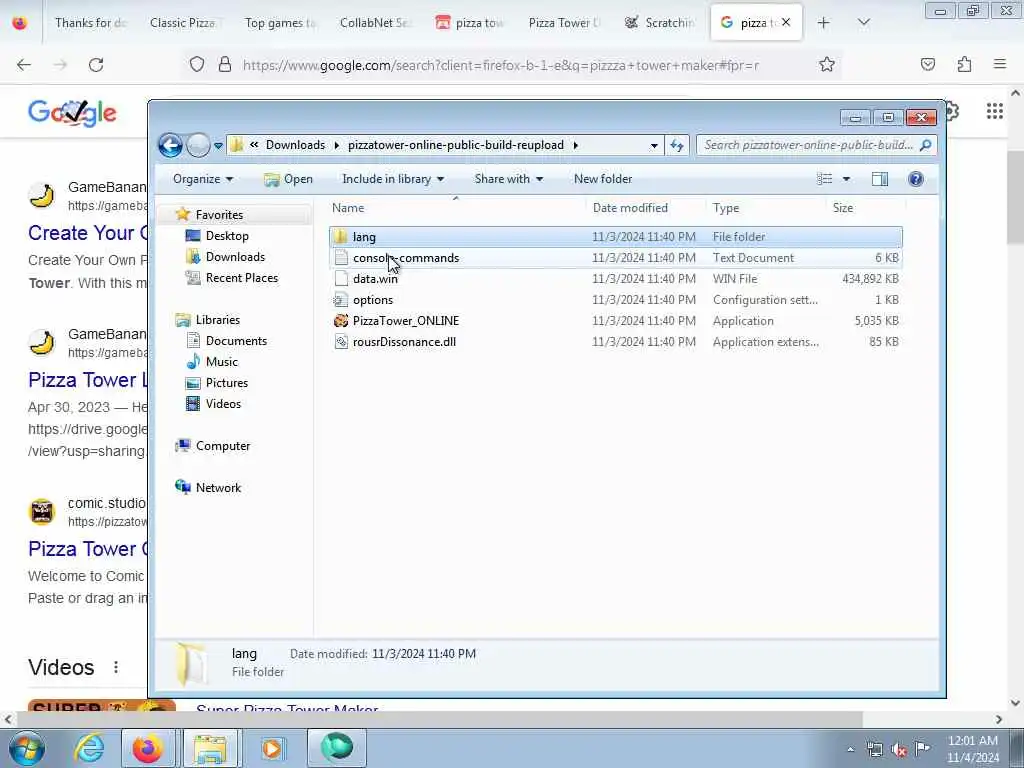This screenshot has width=1024, height=768.
Task: Click the Firefox URL address field
Action: pos(501,65)
